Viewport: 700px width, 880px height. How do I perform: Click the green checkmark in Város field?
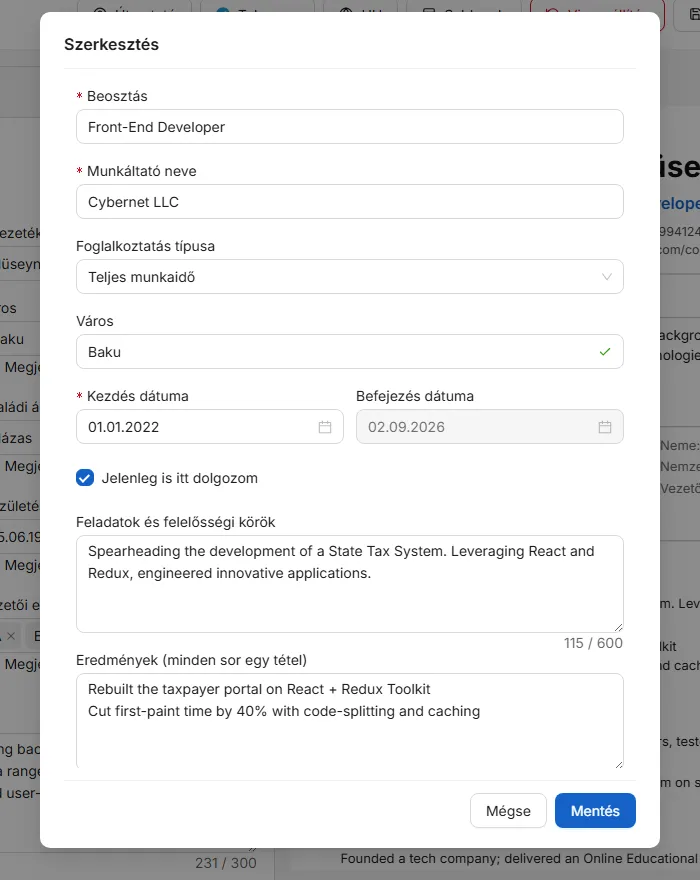tap(605, 352)
